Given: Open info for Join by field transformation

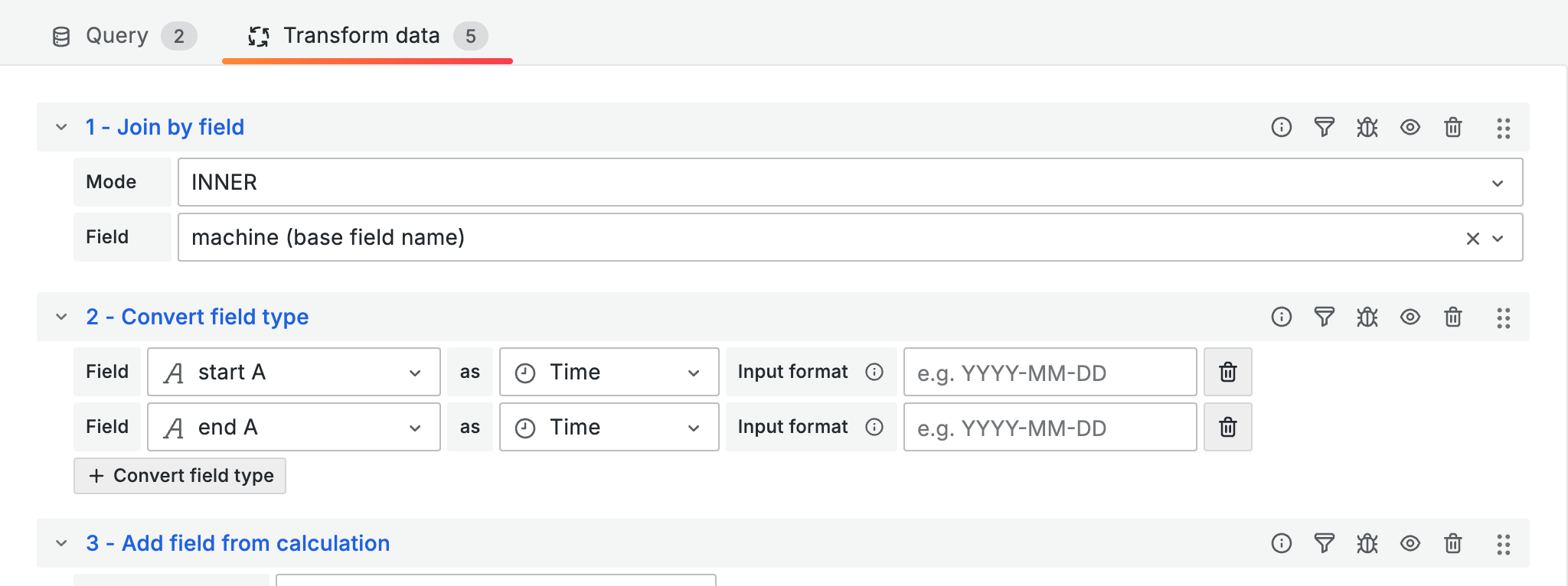Looking at the screenshot, I should 1282,127.
